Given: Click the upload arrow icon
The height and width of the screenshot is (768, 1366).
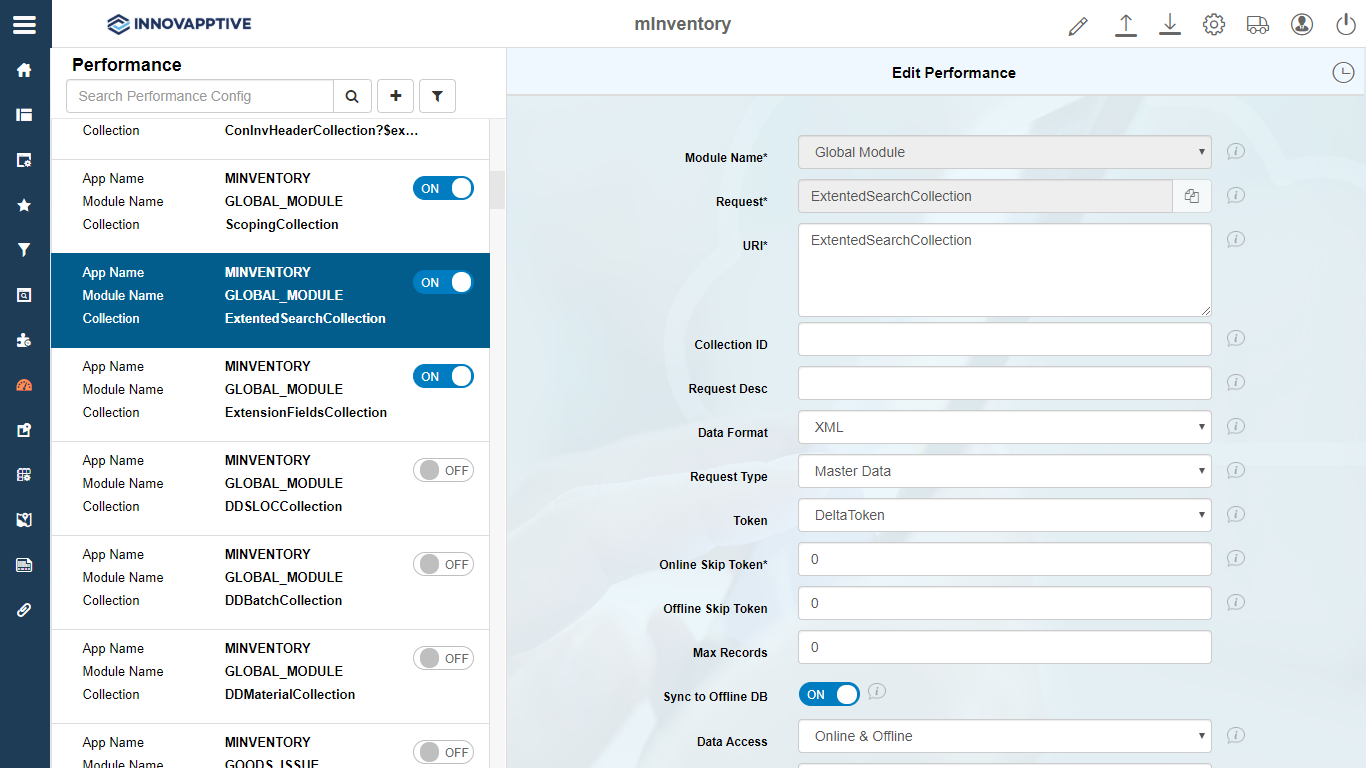Looking at the screenshot, I should (1126, 25).
